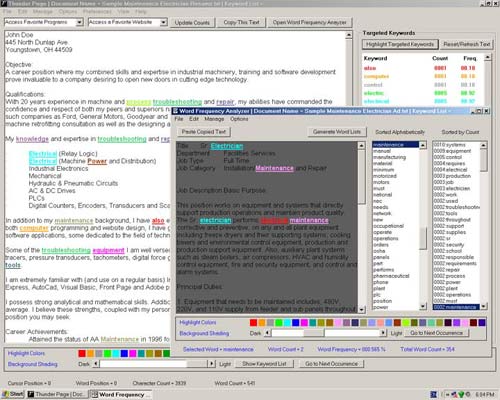
Task: Click Go to Next Occurrence in Thunder Page window
Action: (331, 364)
